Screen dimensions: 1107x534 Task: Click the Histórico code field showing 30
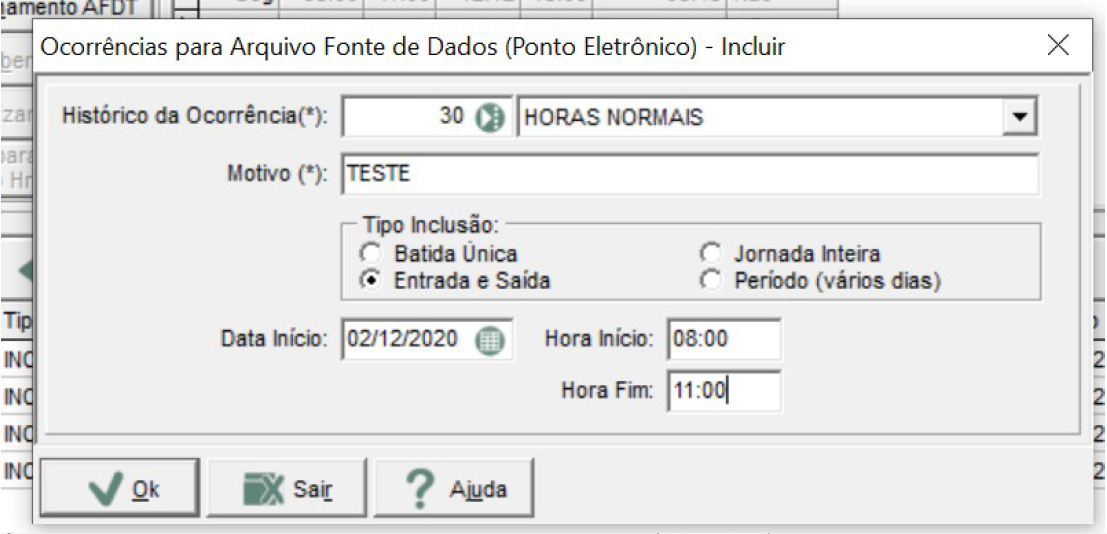pyautogui.click(x=407, y=118)
